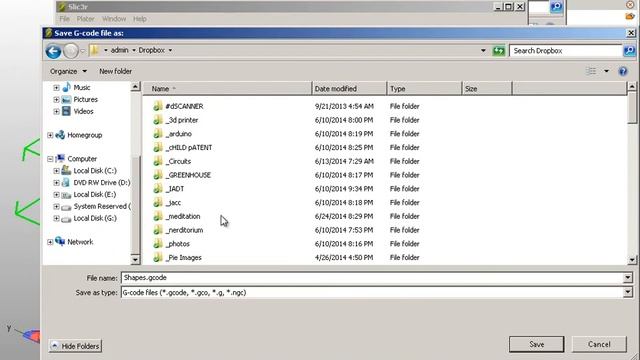The width and height of the screenshot is (640, 360).
Task: Expand the Local Disk (C:) node
Action: coord(56,171)
